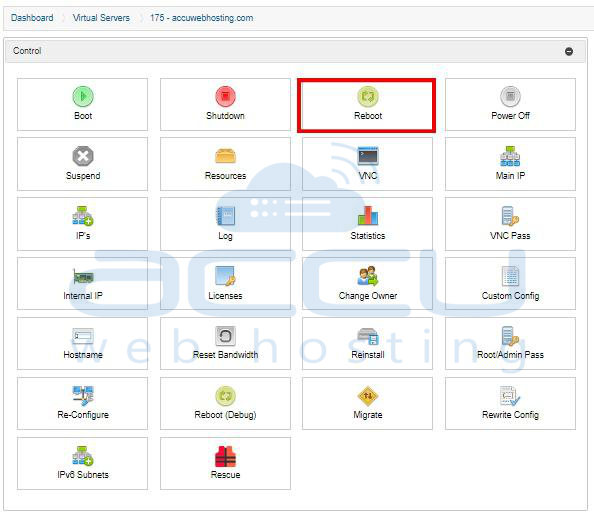The height and width of the screenshot is (515, 594).
Task: Click the Control panel header bar
Action: 295,51
